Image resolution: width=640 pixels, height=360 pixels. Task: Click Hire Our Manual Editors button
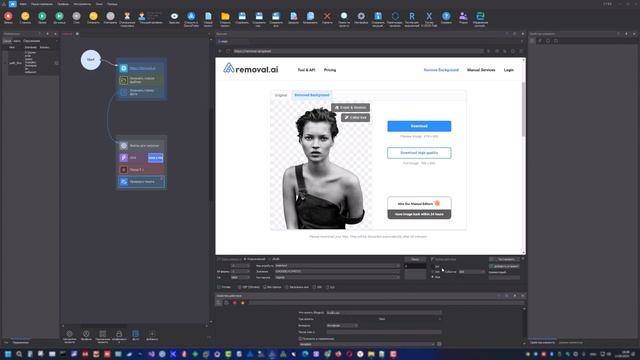click(419, 203)
